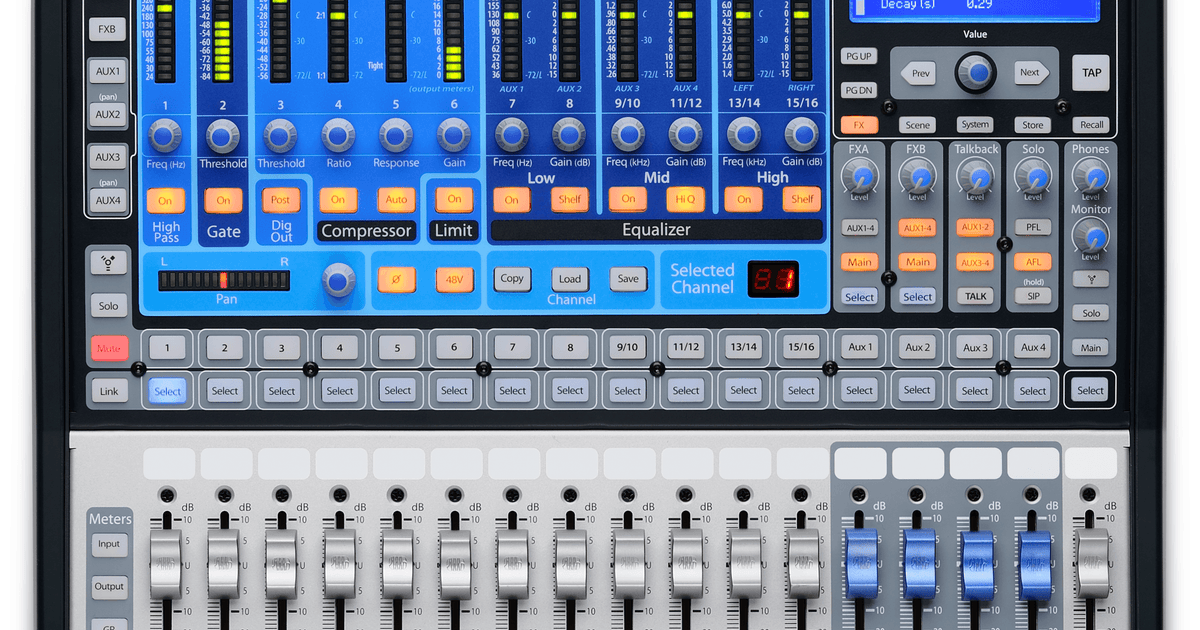Enable 48V phantom power

pyautogui.click(x=453, y=279)
